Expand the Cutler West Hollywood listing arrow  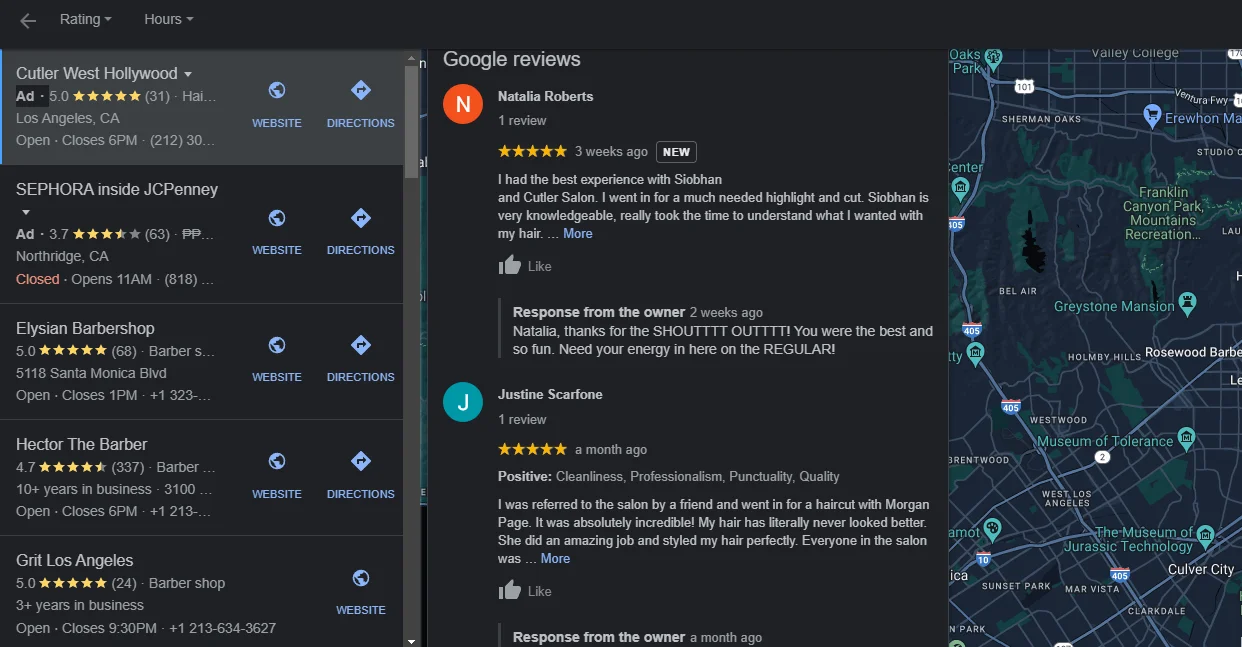click(186, 73)
